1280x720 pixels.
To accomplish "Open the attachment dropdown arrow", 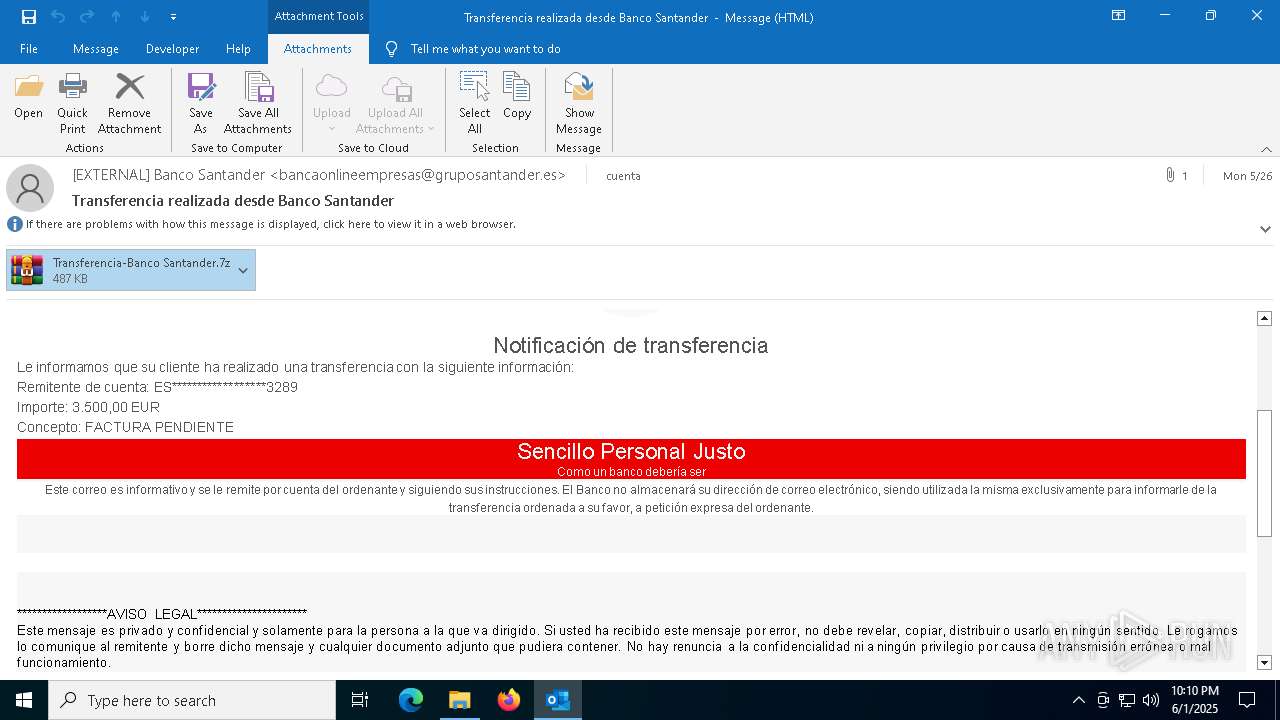I will coord(243,270).
